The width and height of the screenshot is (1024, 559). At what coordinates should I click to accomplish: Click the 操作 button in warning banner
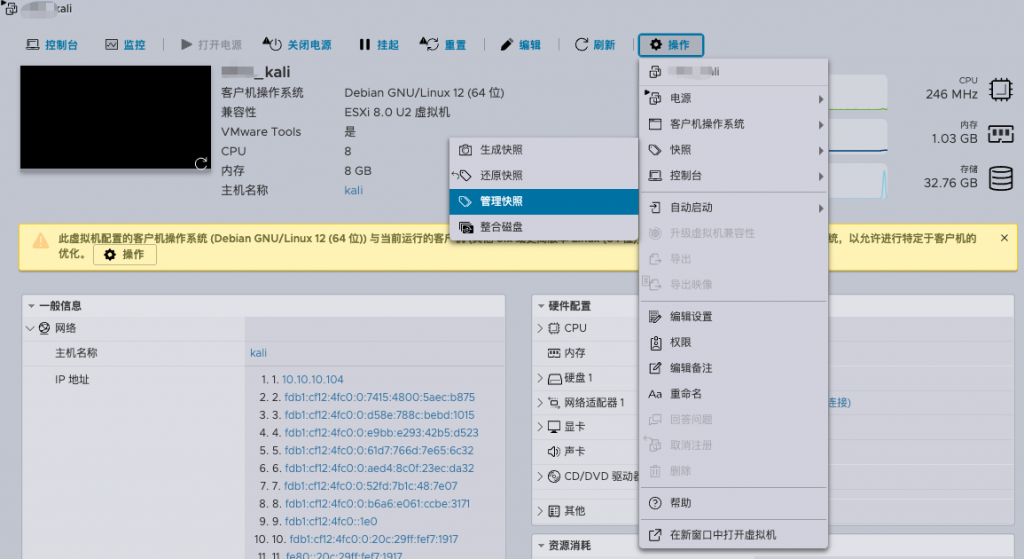pos(125,254)
